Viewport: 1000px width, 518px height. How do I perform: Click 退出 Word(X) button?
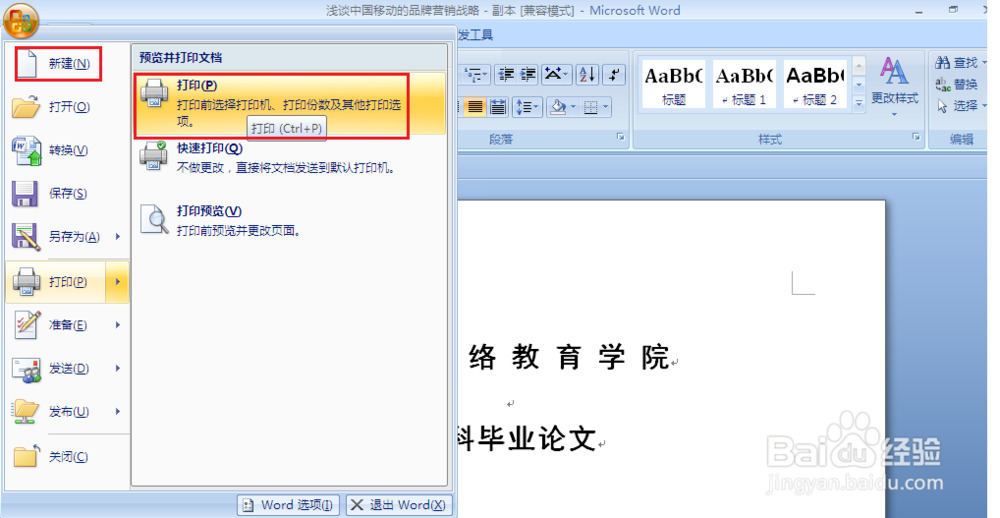point(399,505)
